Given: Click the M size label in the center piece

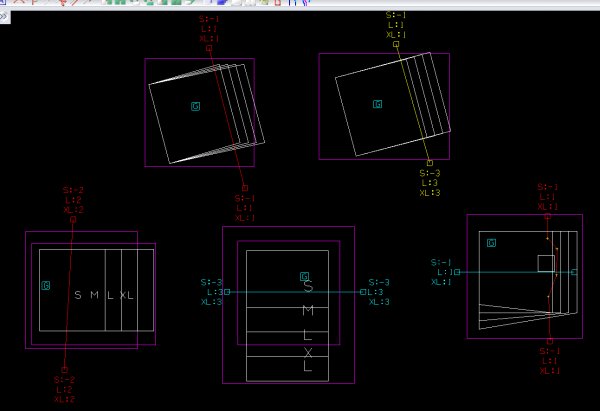Looking at the screenshot, I should pyautogui.click(x=308, y=311).
